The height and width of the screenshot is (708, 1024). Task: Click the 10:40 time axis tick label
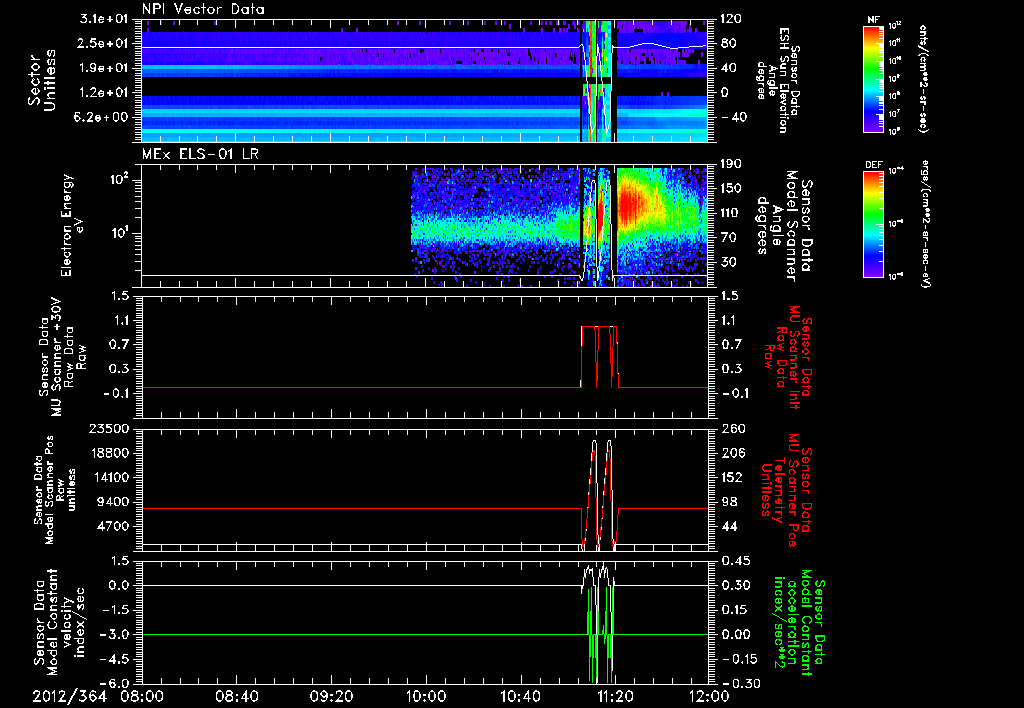520,696
